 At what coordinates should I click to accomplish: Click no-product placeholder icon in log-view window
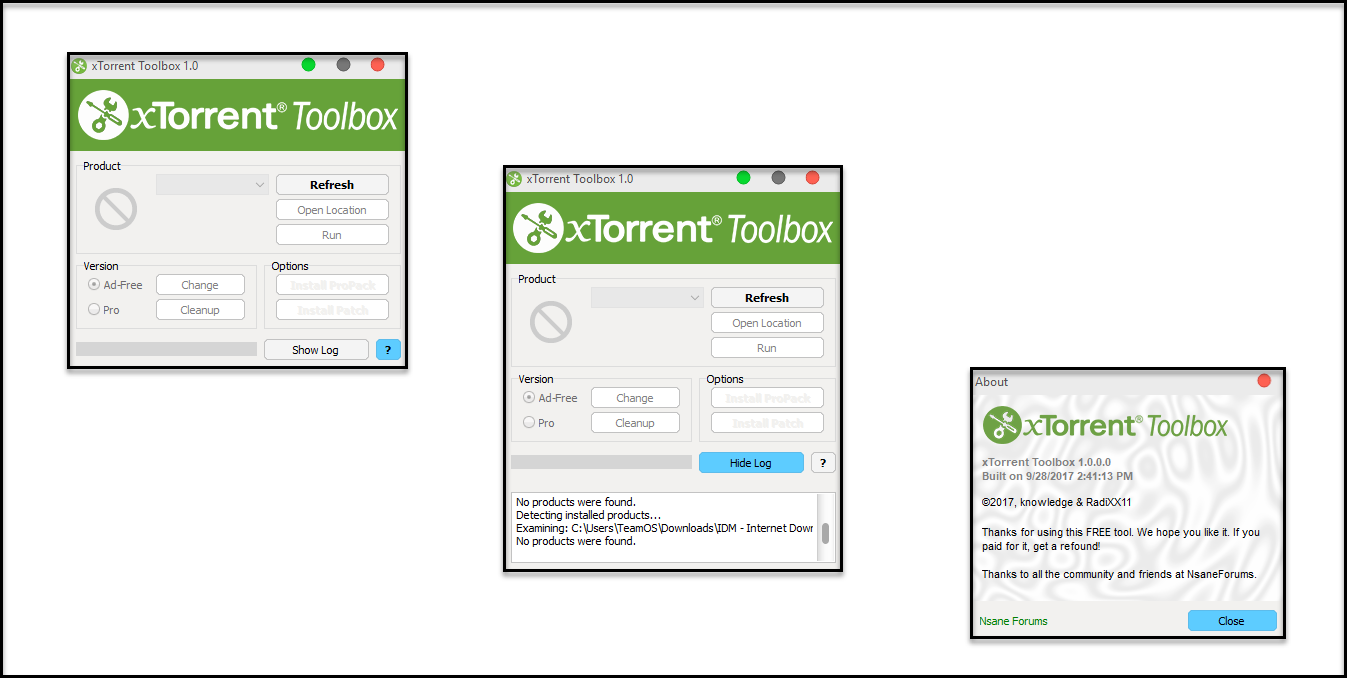click(551, 322)
